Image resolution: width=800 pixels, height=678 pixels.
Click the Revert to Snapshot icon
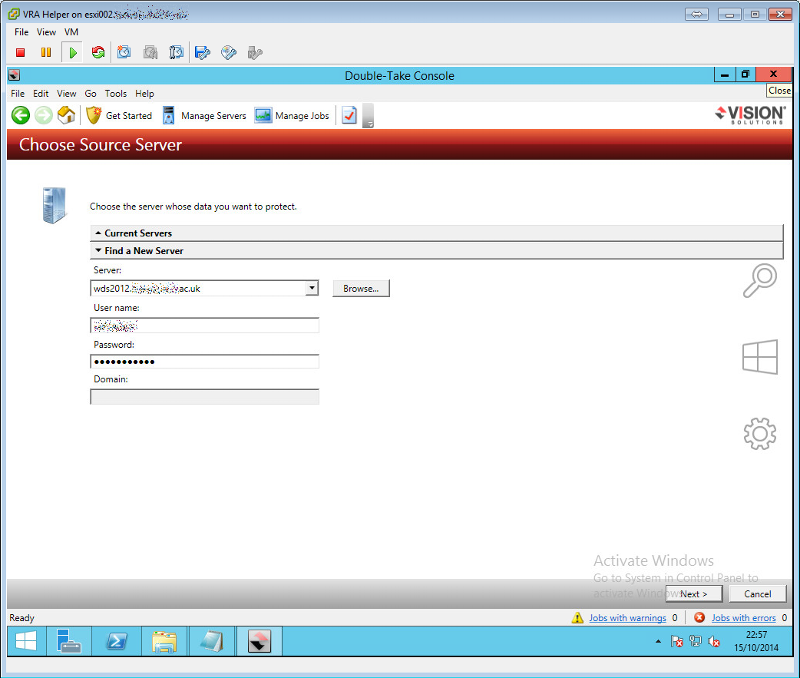pyautogui.click(x=150, y=52)
